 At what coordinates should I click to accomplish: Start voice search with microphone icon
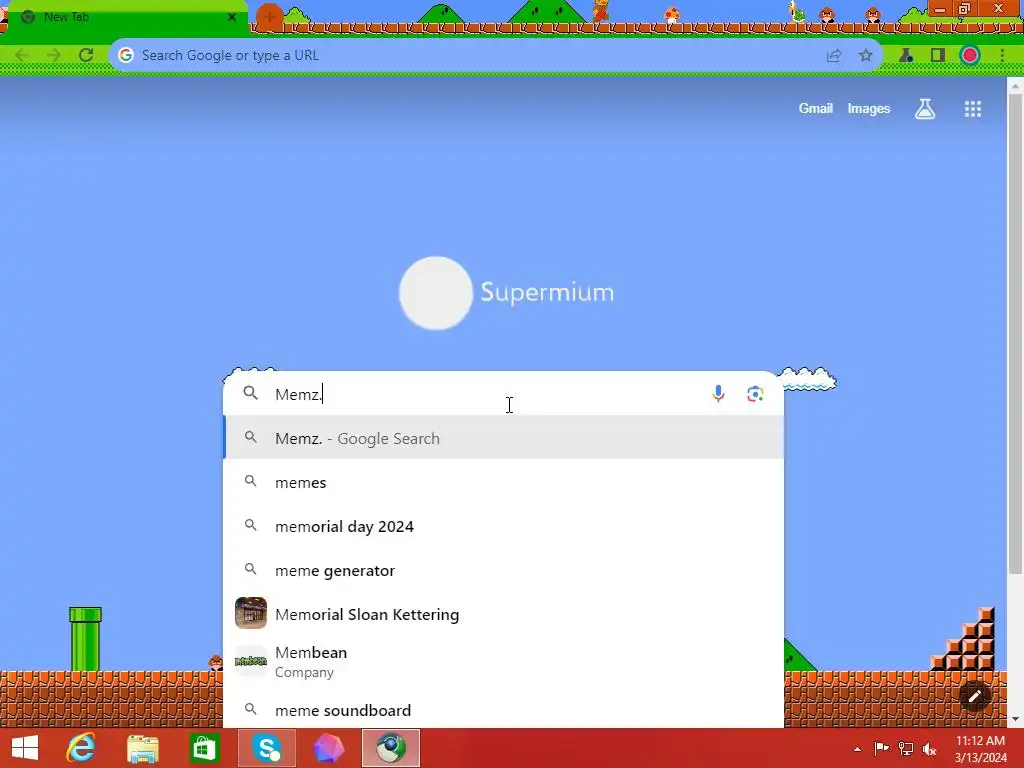pos(718,394)
